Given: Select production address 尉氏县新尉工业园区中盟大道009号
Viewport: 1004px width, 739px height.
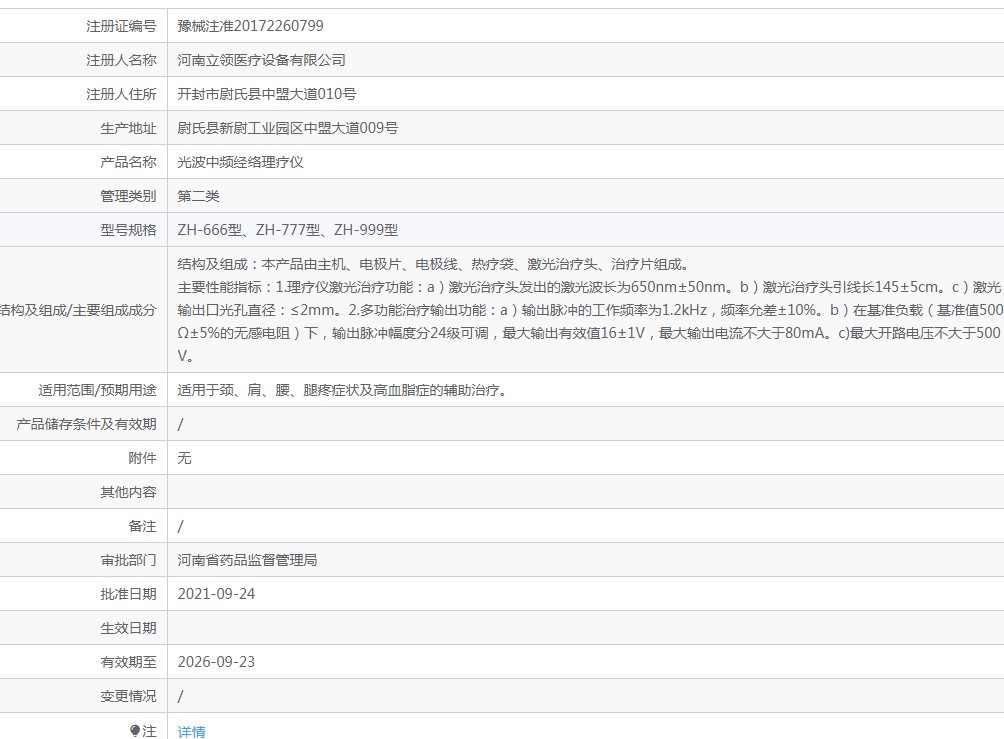Looking at the screenshot, I should click(287, 127).
